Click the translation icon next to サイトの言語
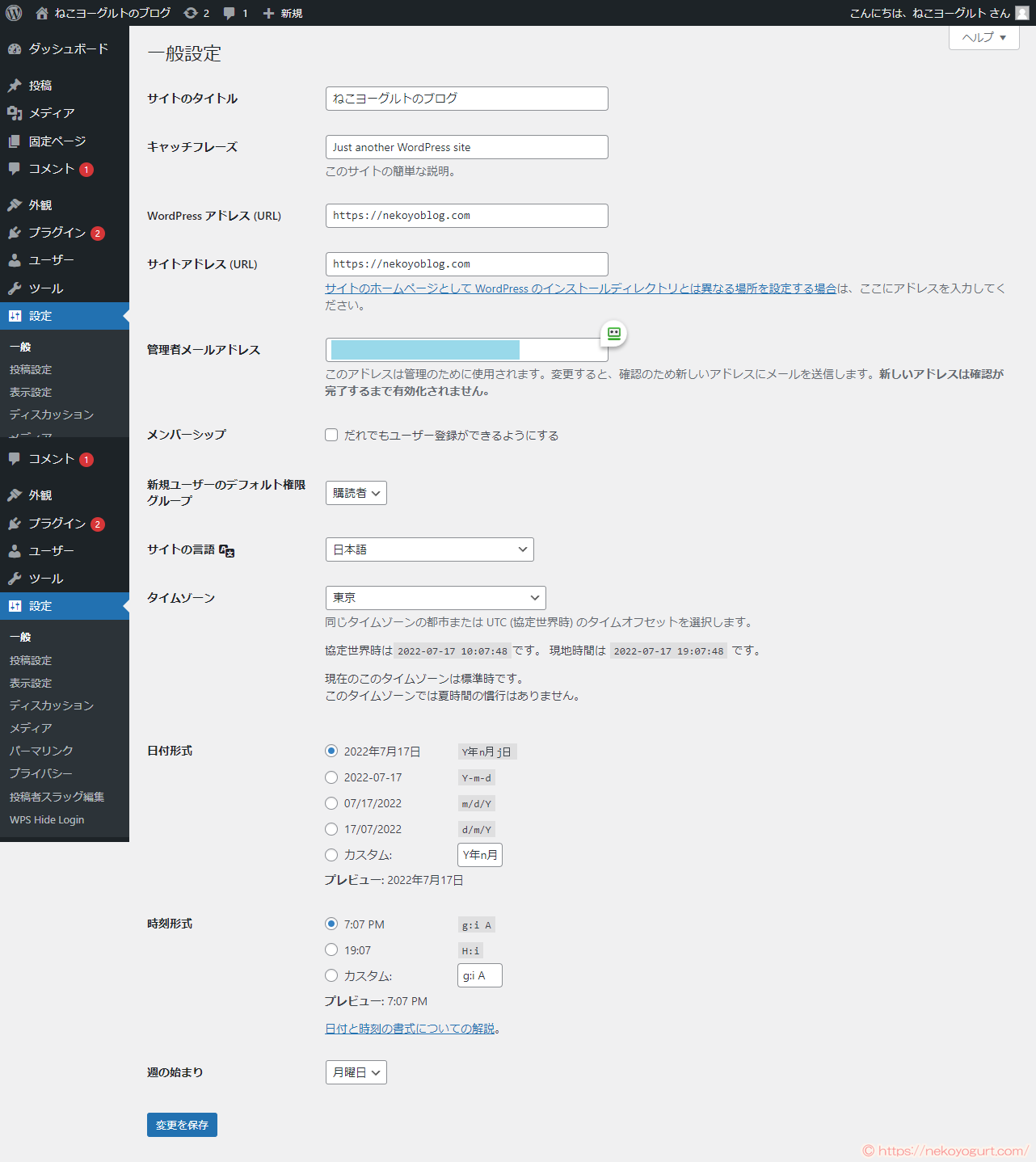 228,552
